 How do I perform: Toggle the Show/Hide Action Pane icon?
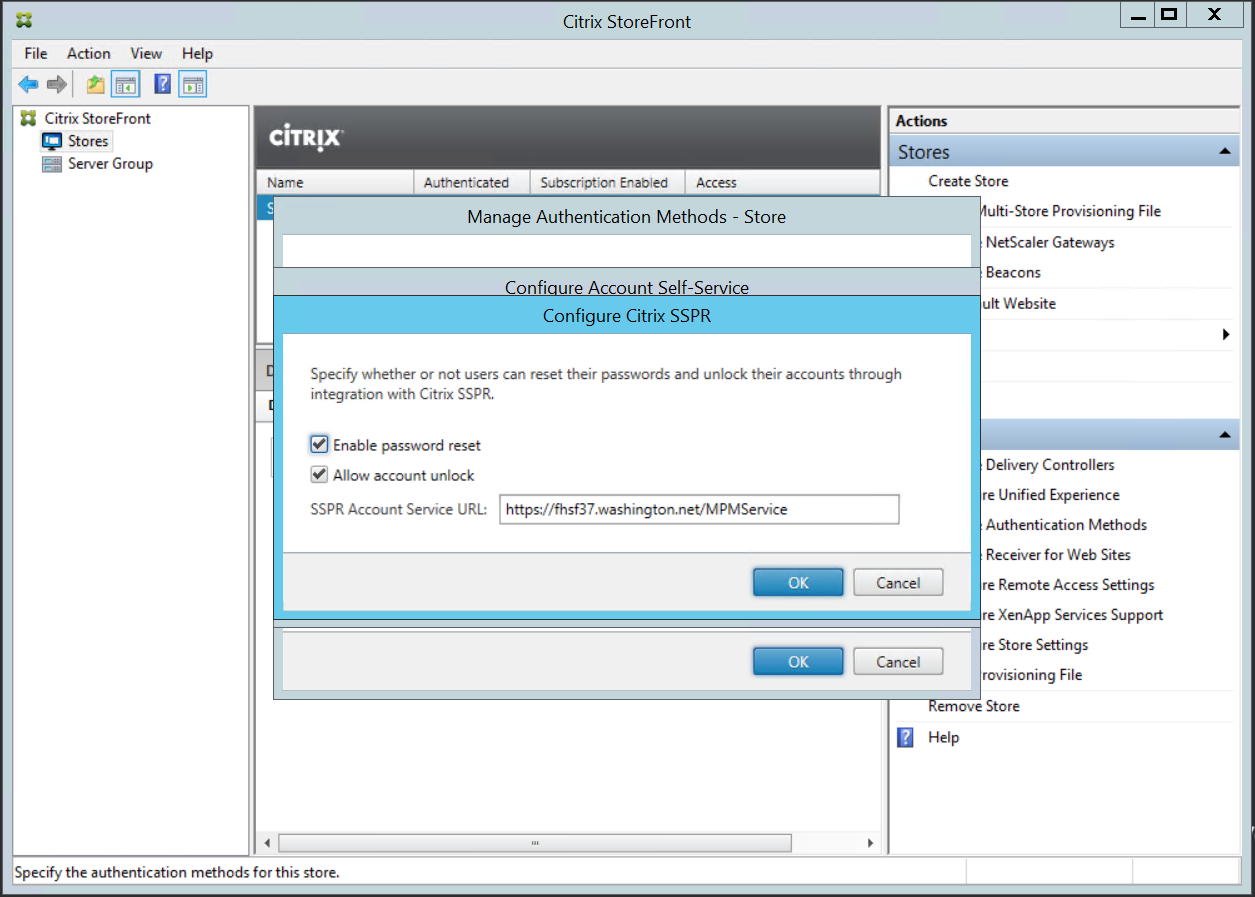click(192, 85)
